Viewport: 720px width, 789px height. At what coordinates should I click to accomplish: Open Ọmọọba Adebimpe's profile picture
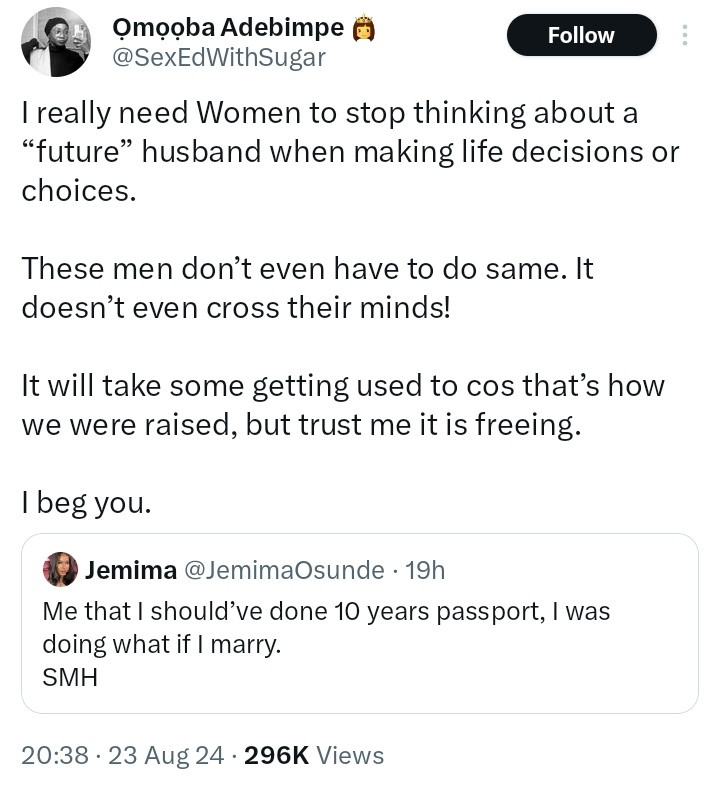tap(54, 42)
